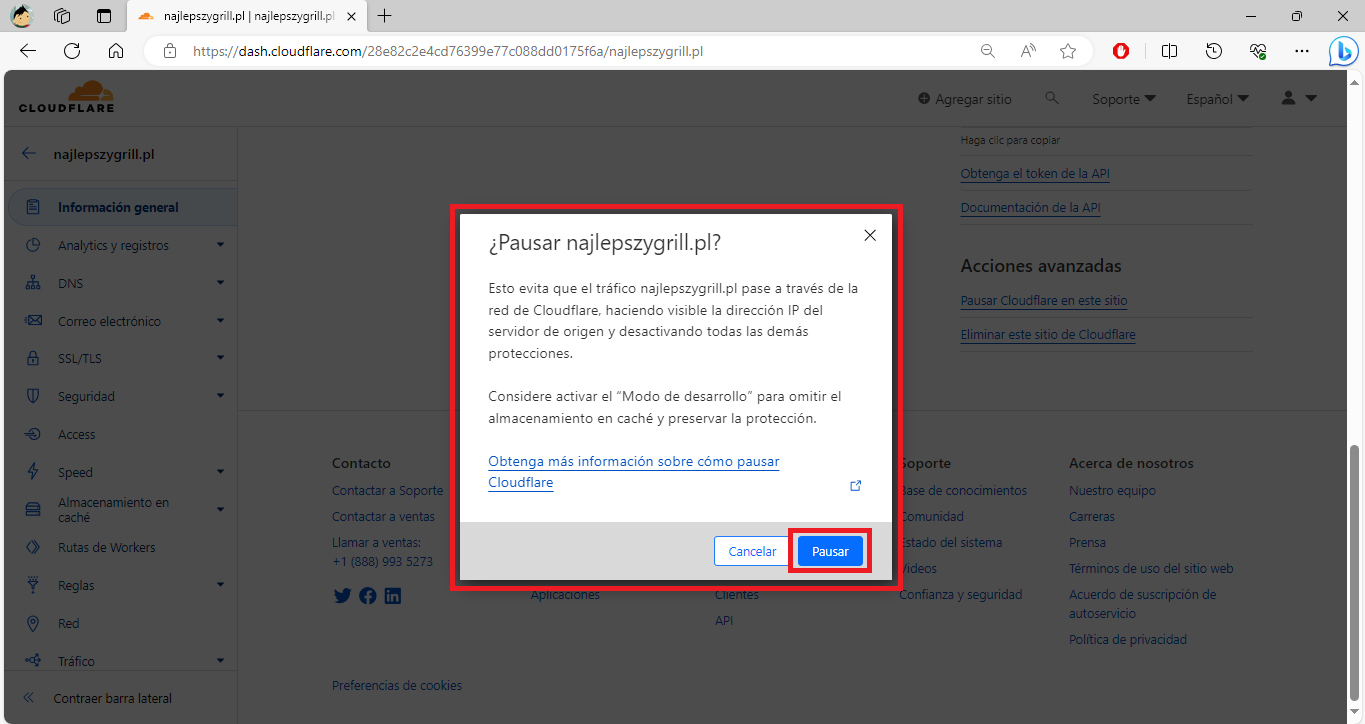The width and height of the screenshot is (1365, 724).
Task: Click the Bing Copilot icon in Edge
Action: [1342, 51]
